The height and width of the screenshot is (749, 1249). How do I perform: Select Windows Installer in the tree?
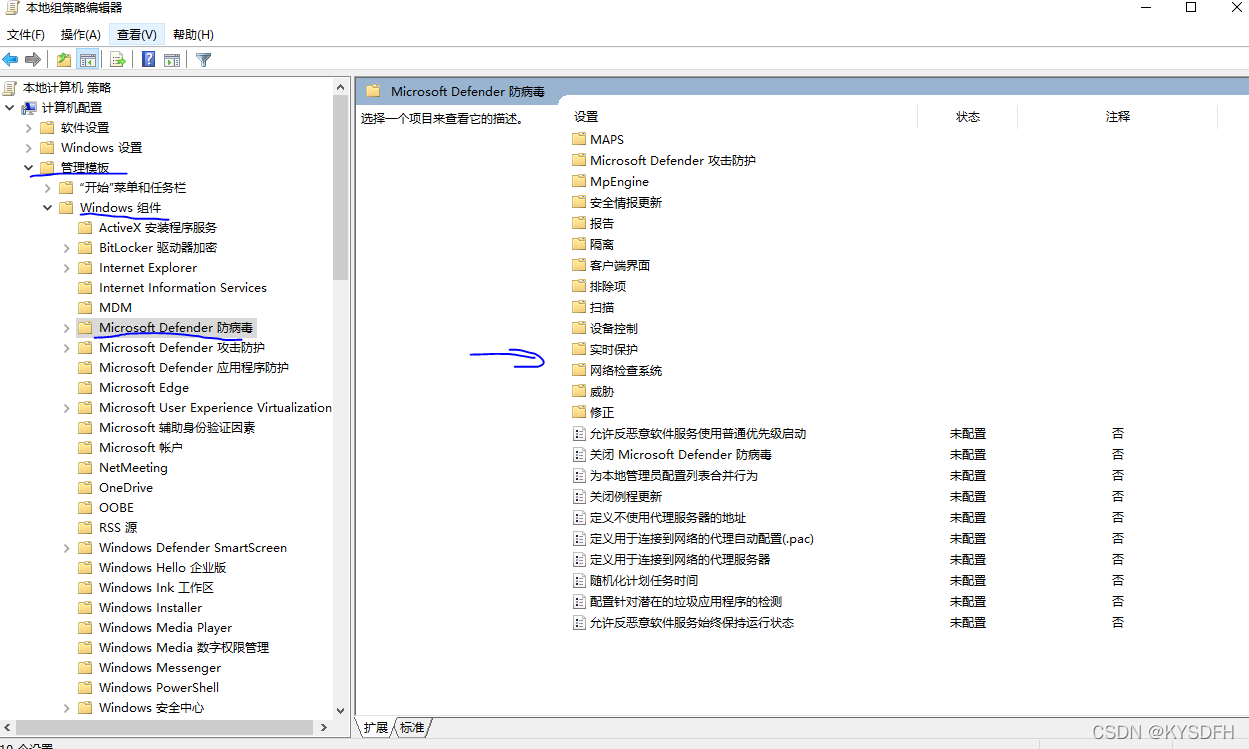coord(150,607)
